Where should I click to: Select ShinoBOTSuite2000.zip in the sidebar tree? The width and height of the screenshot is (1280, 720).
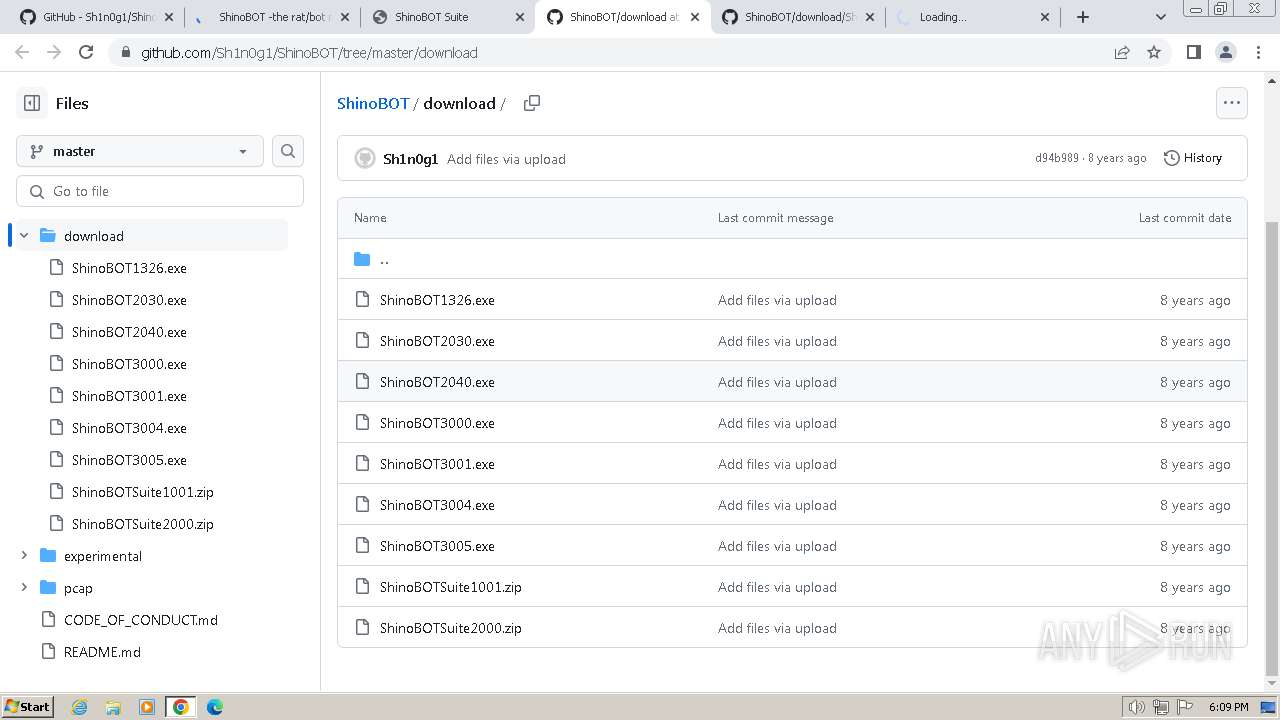[143, 524]
